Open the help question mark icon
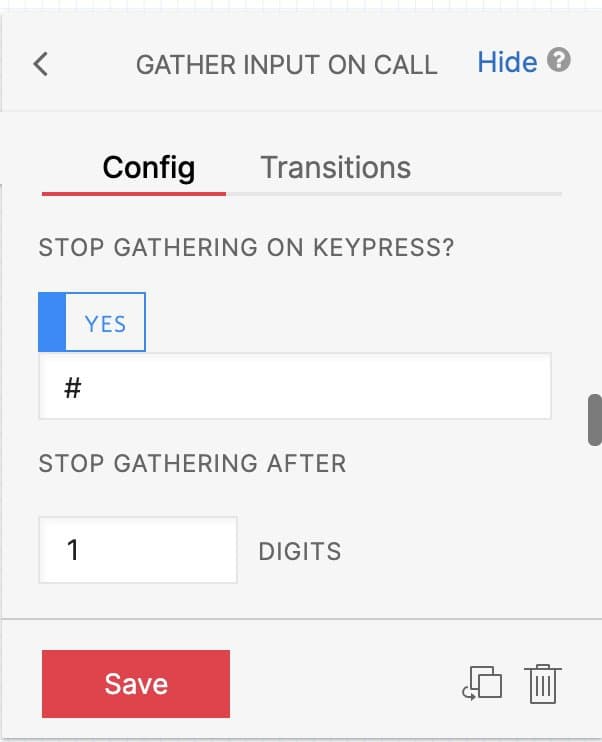The height and width of the screenshot is (742, 602). pos(560,61)
